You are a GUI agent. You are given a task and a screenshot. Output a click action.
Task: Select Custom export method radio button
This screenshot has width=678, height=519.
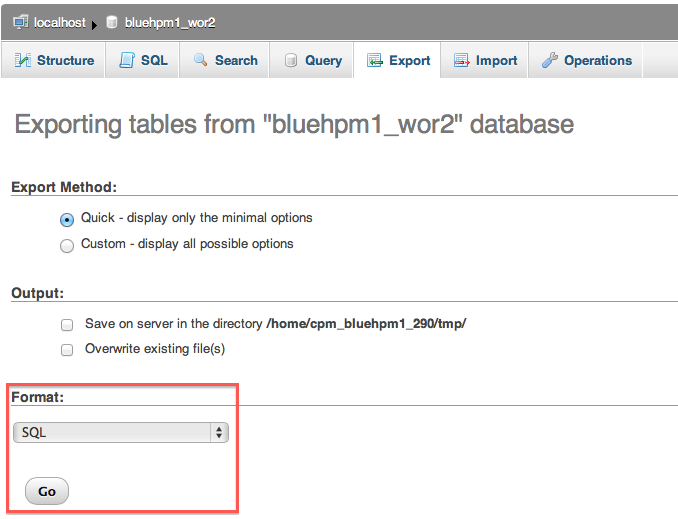[x=67, y=245]
